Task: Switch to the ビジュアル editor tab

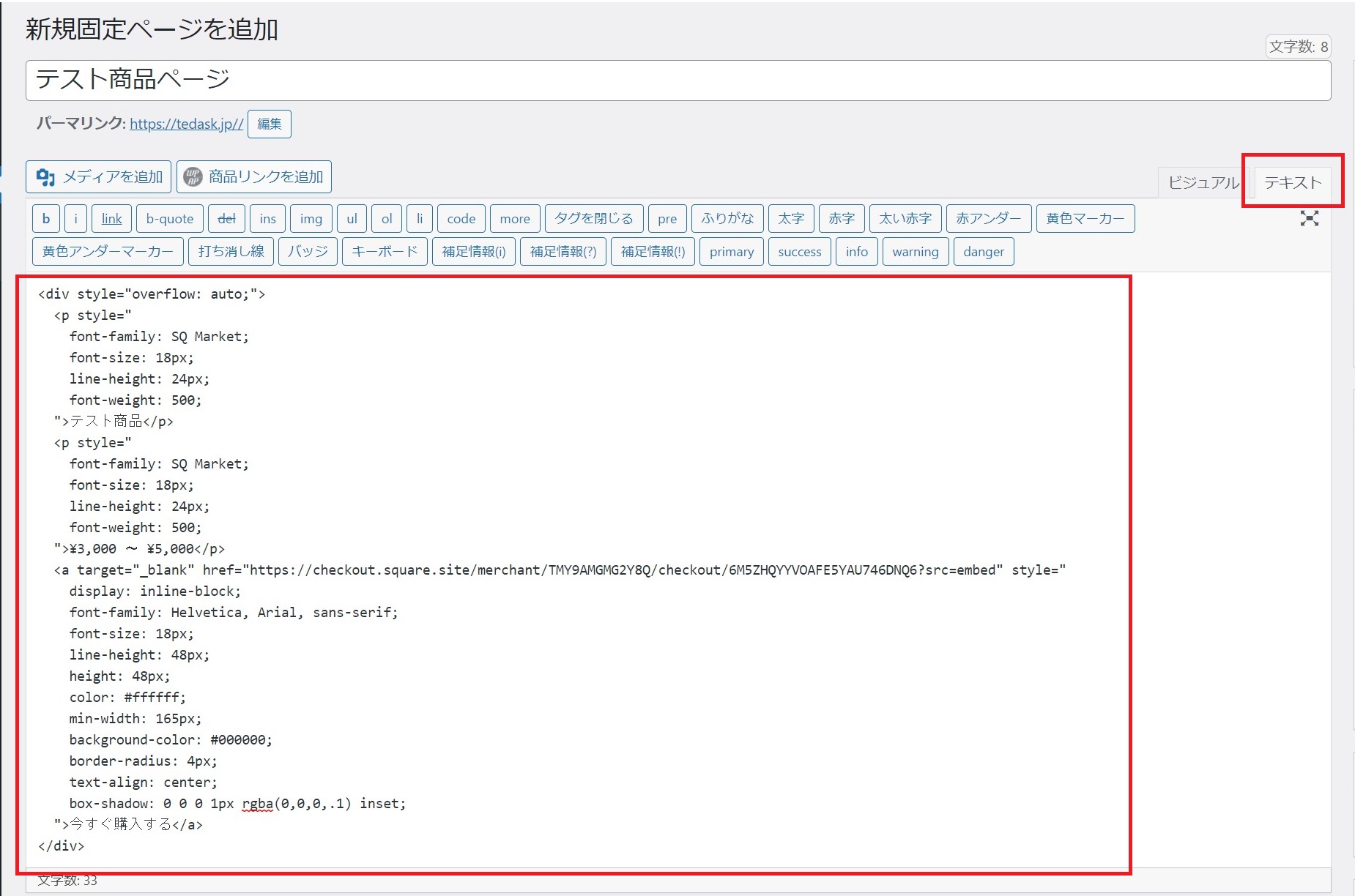Action: [1202, 182]
